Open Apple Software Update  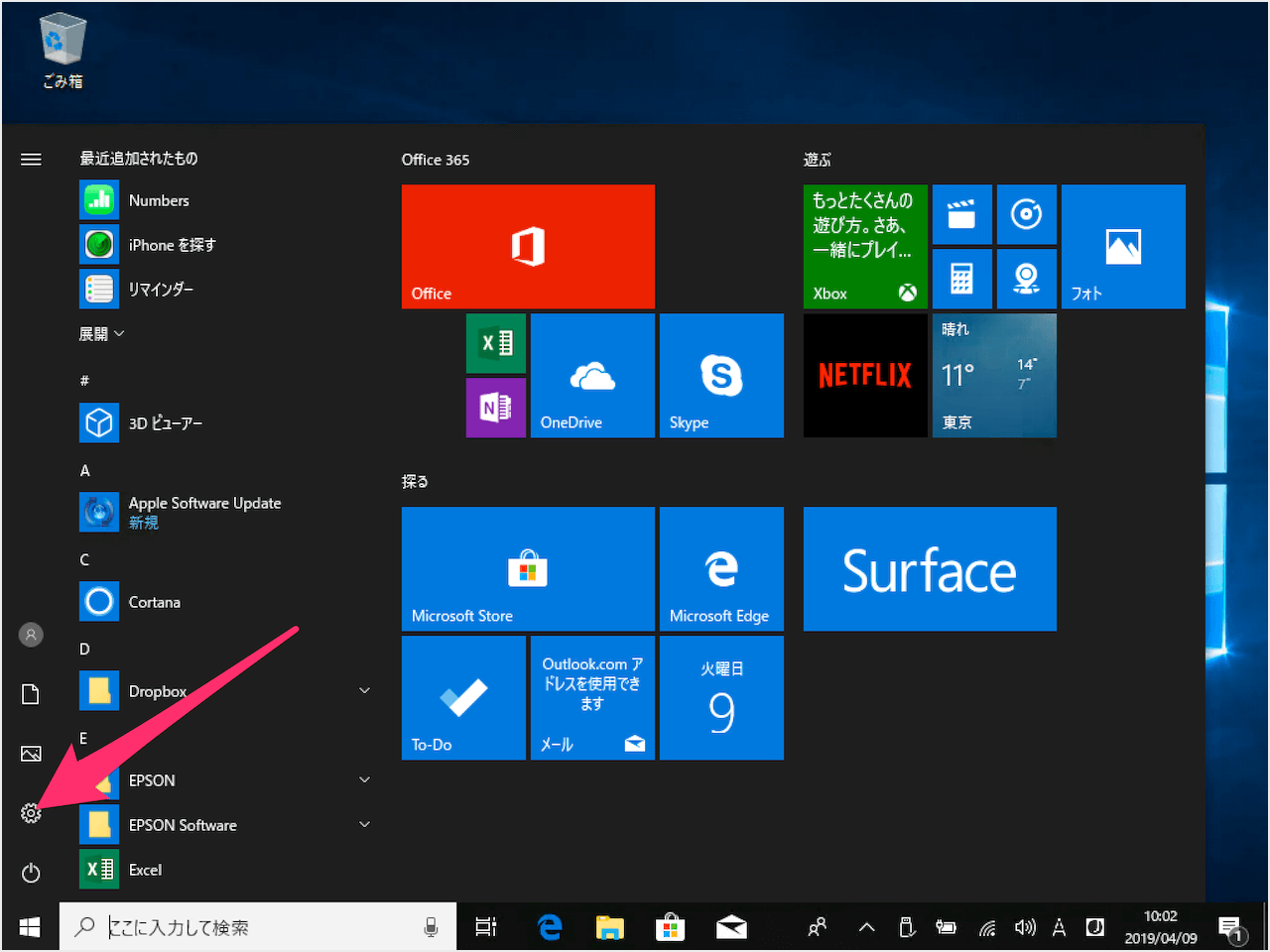click(181, 513)
